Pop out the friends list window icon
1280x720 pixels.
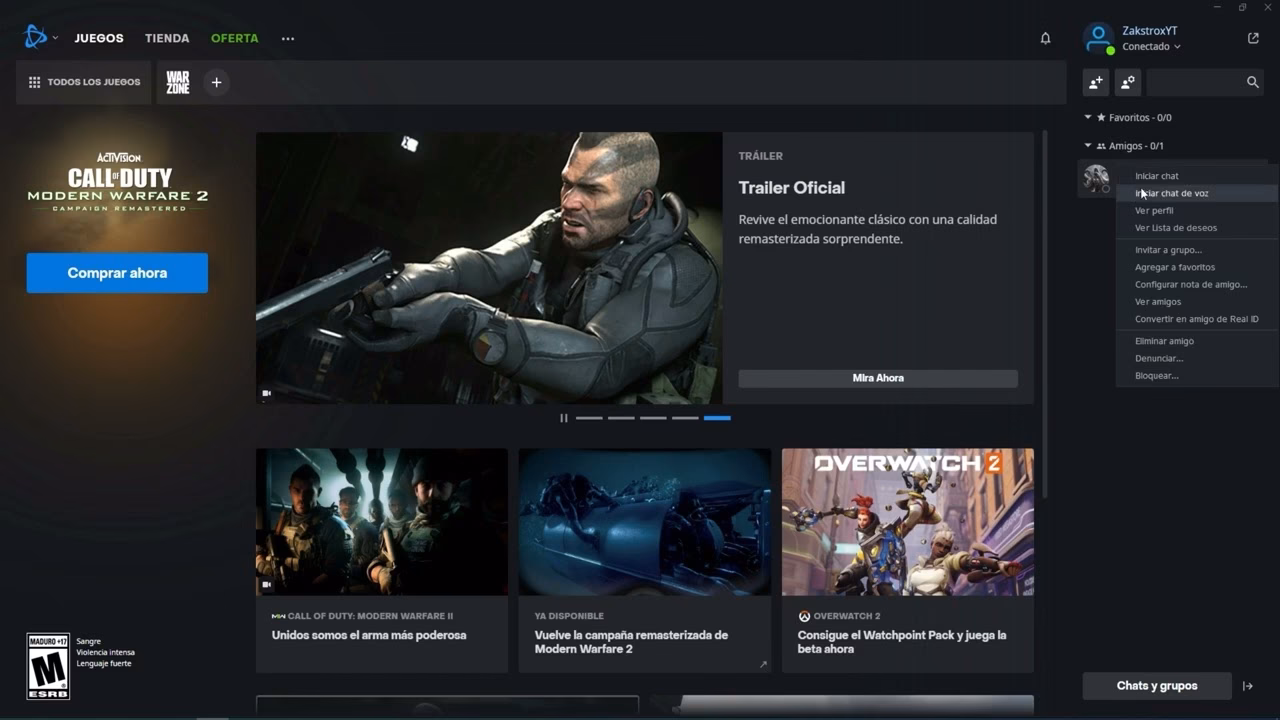click(1253, 38)
